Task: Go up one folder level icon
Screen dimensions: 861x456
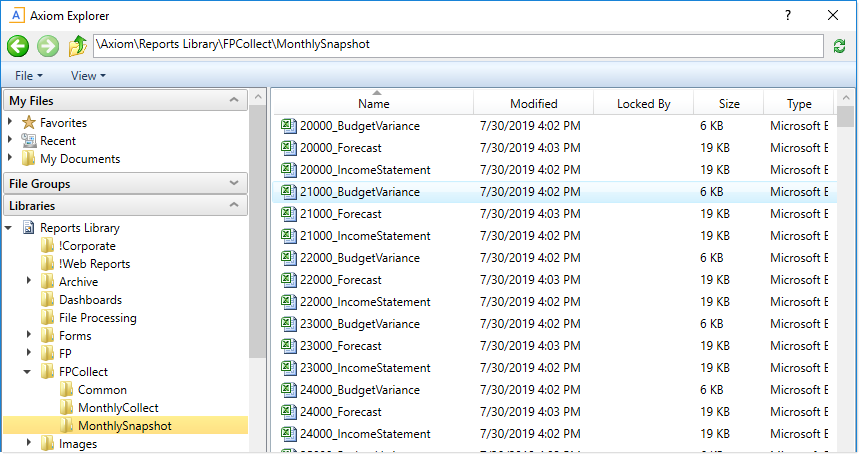Action: click(78, 46)
